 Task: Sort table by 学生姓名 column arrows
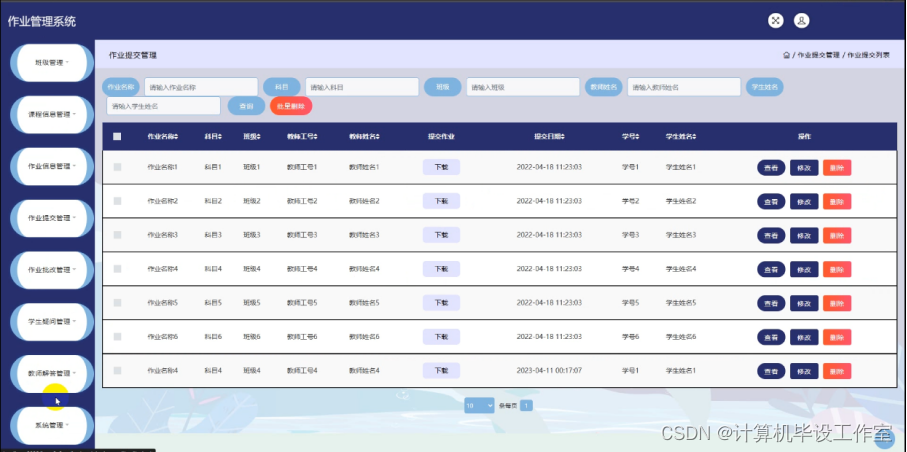(x=694, y=137)
